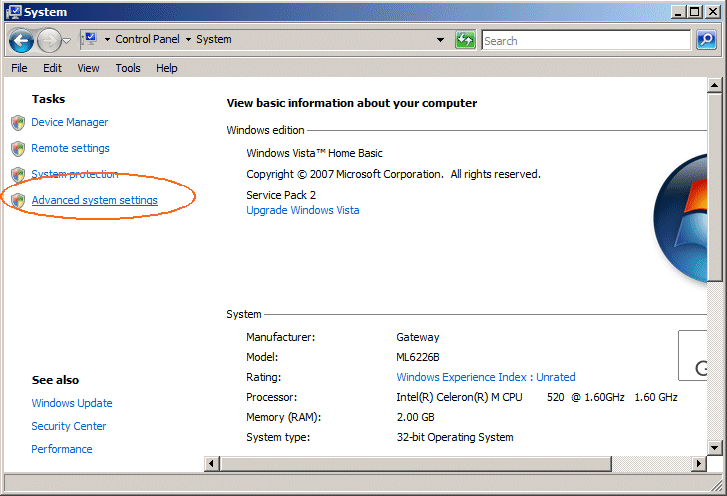Click the green Refresh button in address bar
This screenshot has width=727, height=496.
(465, 40)
